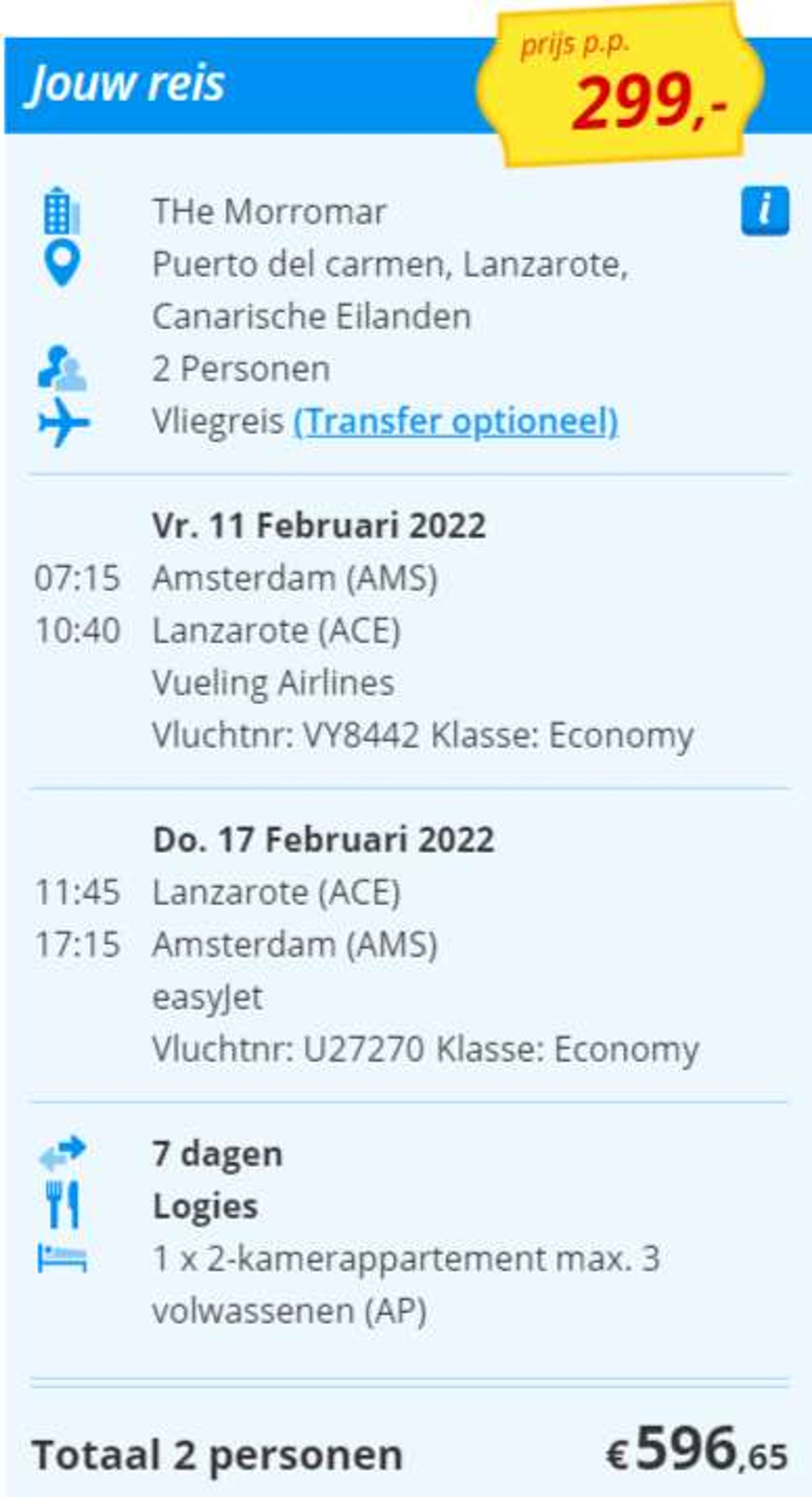Select flight number VY8442 line

tap(423, 735)
